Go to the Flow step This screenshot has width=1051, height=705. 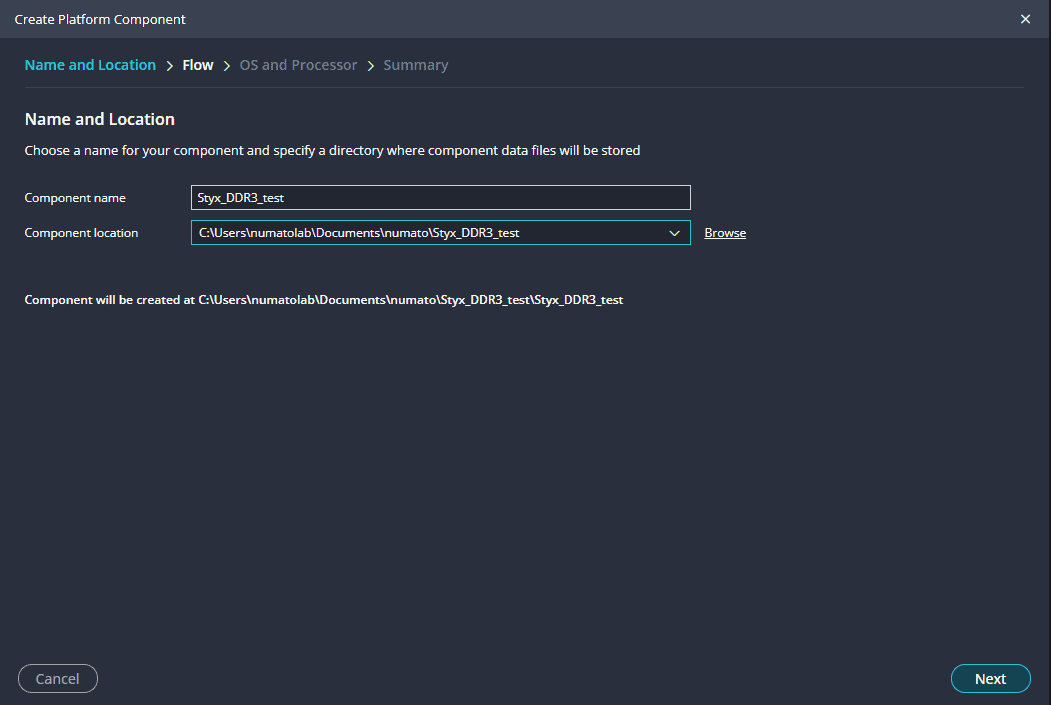(198, 65)
